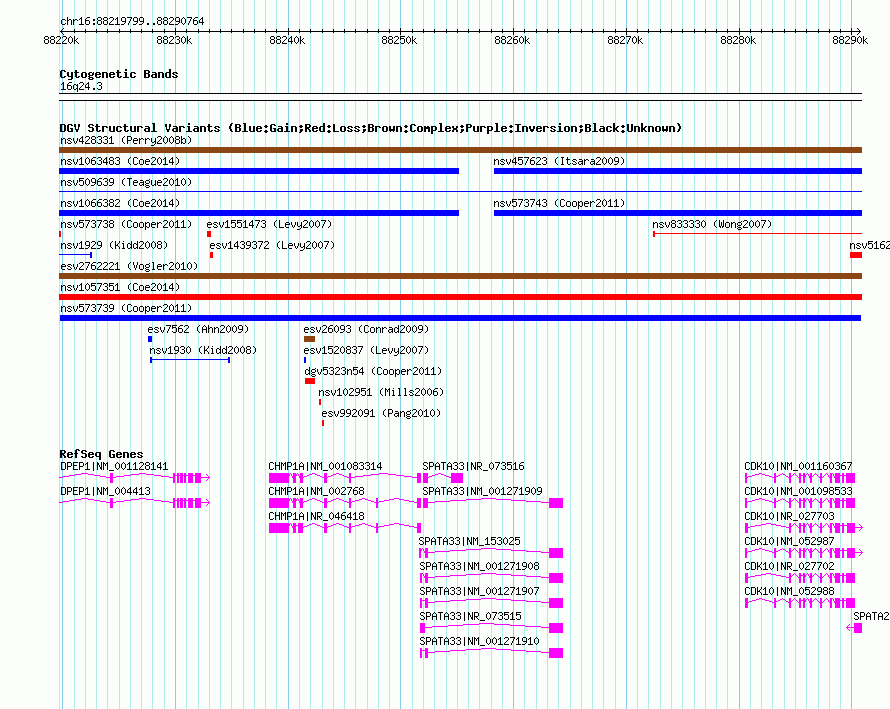This screenshot has height=709, width=890.
Task: Click the 88260k scale label
Action: tap(512, 40)
